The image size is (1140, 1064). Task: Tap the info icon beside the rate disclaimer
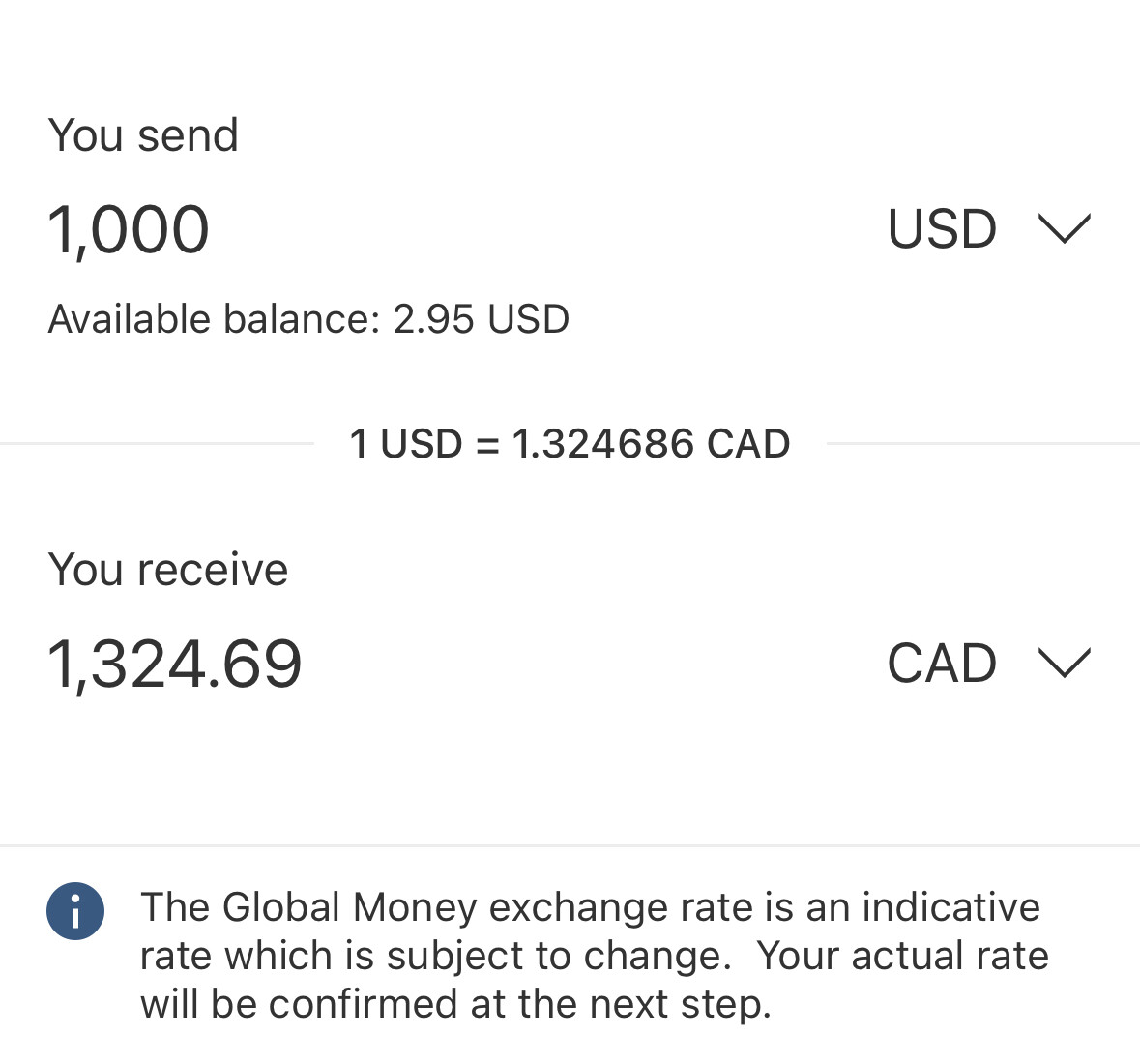click(x=75, y=910)
